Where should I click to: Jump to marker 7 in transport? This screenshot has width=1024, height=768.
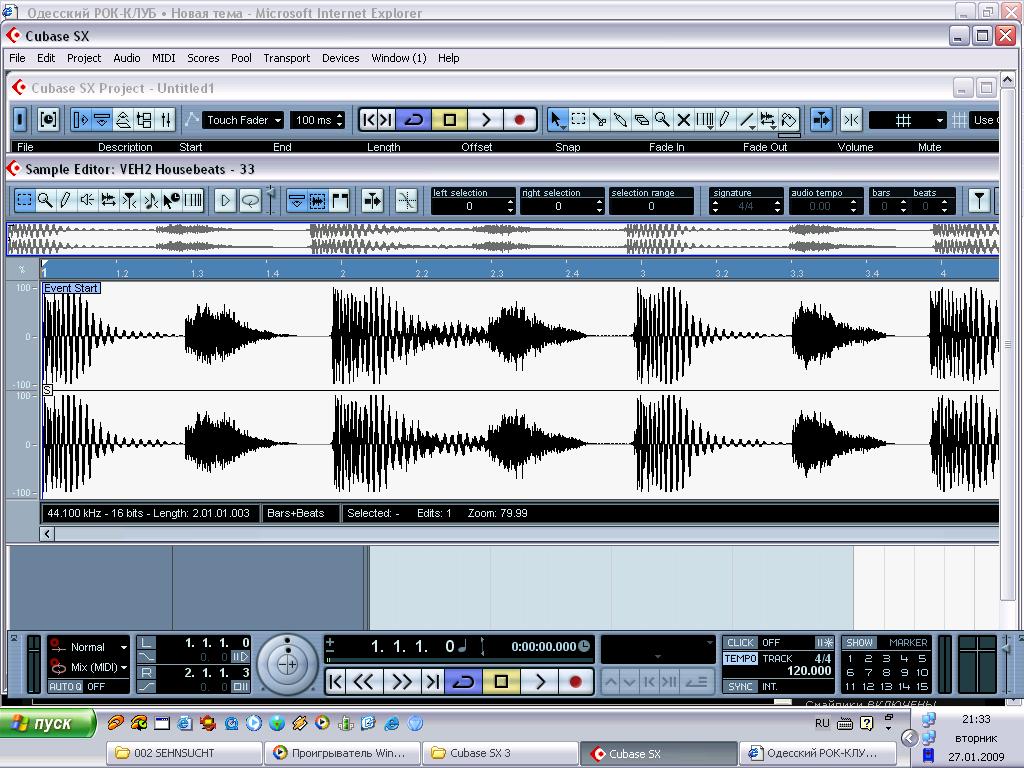coord(868,672)
